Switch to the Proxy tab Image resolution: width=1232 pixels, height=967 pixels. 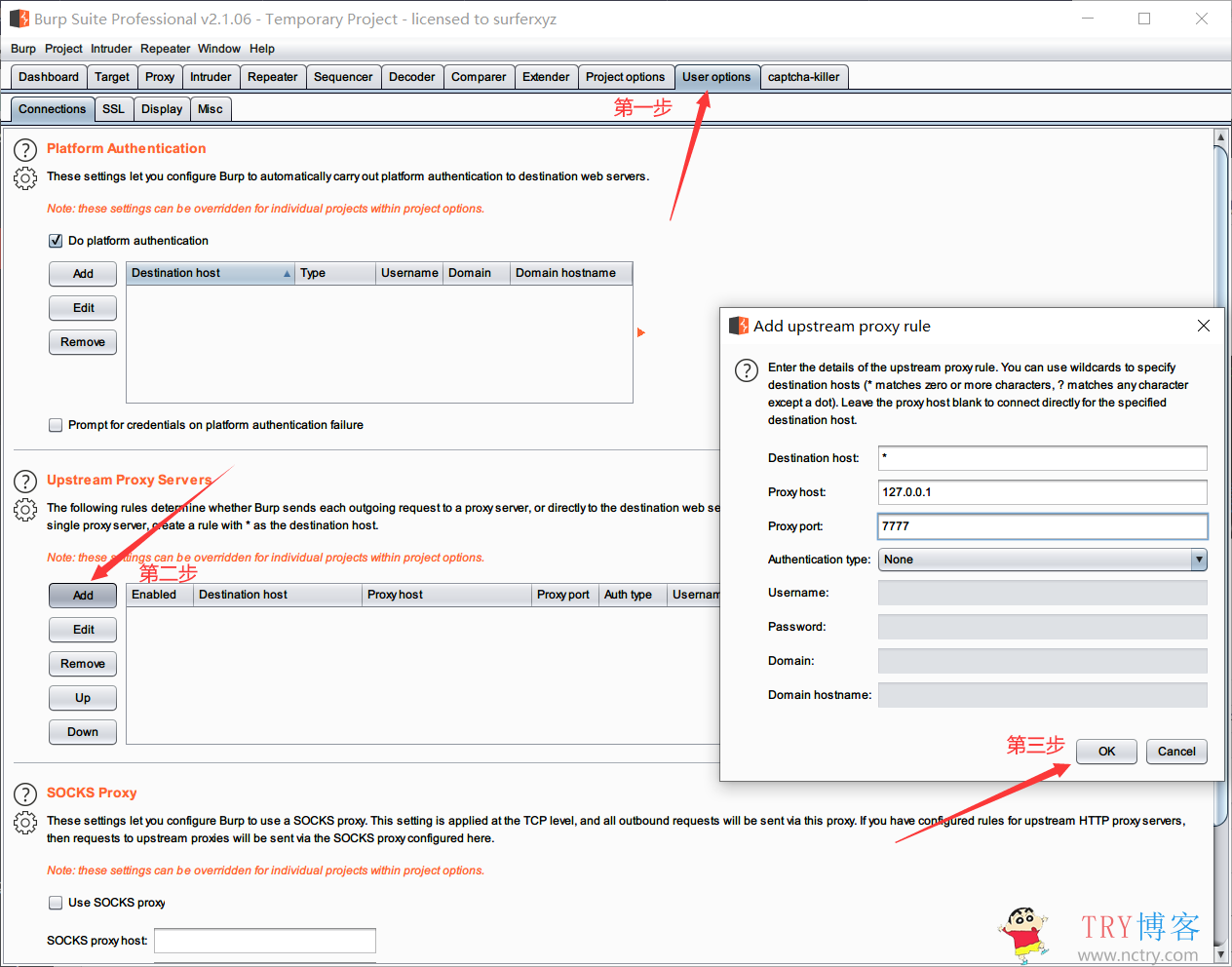[160, 77]
